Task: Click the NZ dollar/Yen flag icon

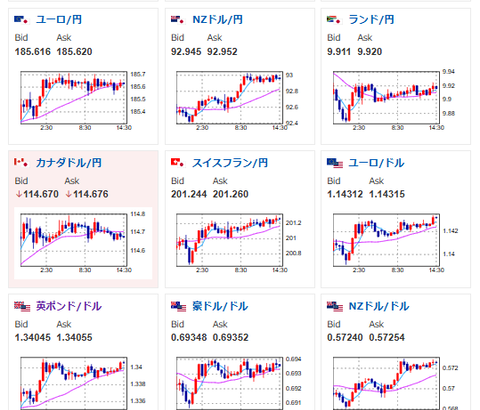Action: click(178, 20)
